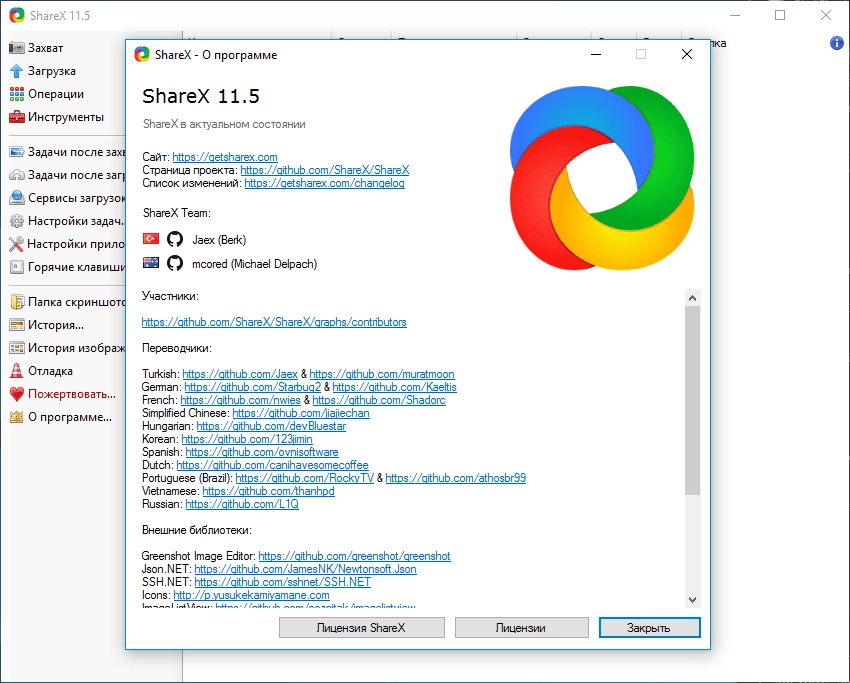Click the vertical scrollbar thumb in About dialog
This screenshot has width=850, height=683.
(692, 400)
